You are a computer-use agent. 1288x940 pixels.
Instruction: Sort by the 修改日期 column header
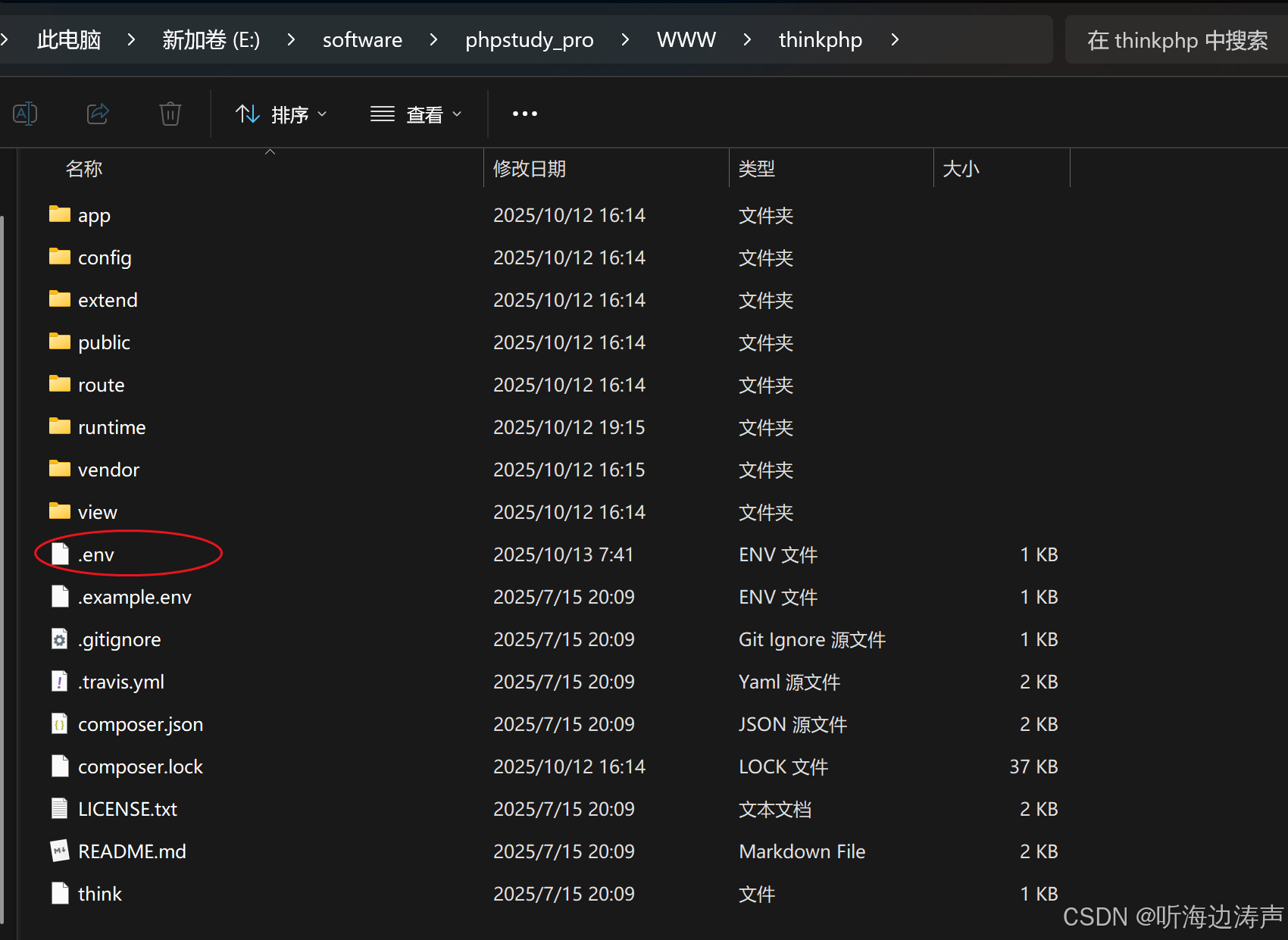(530, 168)
